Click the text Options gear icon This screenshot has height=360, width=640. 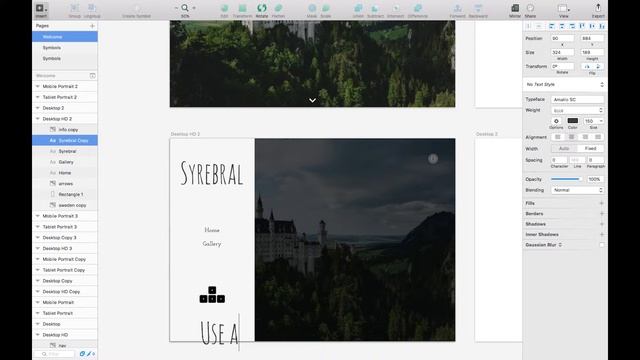pyautogui.click(x=556, y=121)
